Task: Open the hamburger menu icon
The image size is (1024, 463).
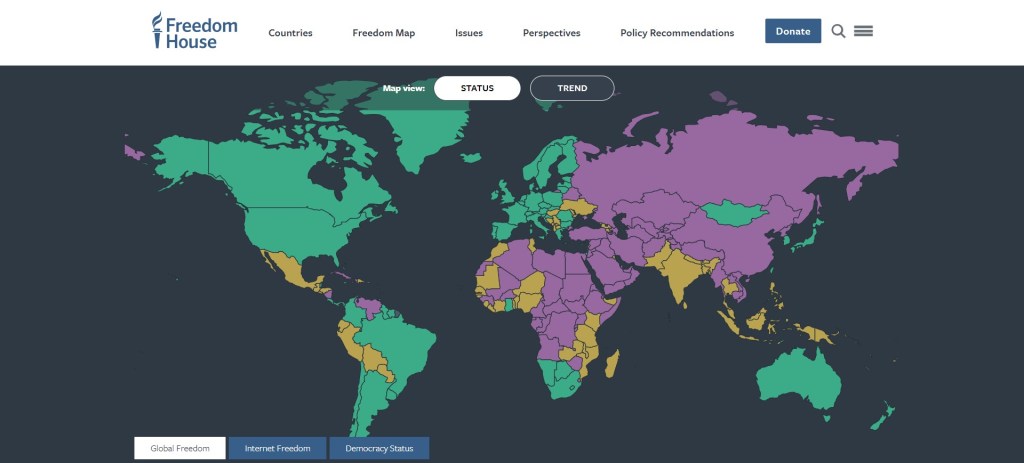Action: point(864,31)
